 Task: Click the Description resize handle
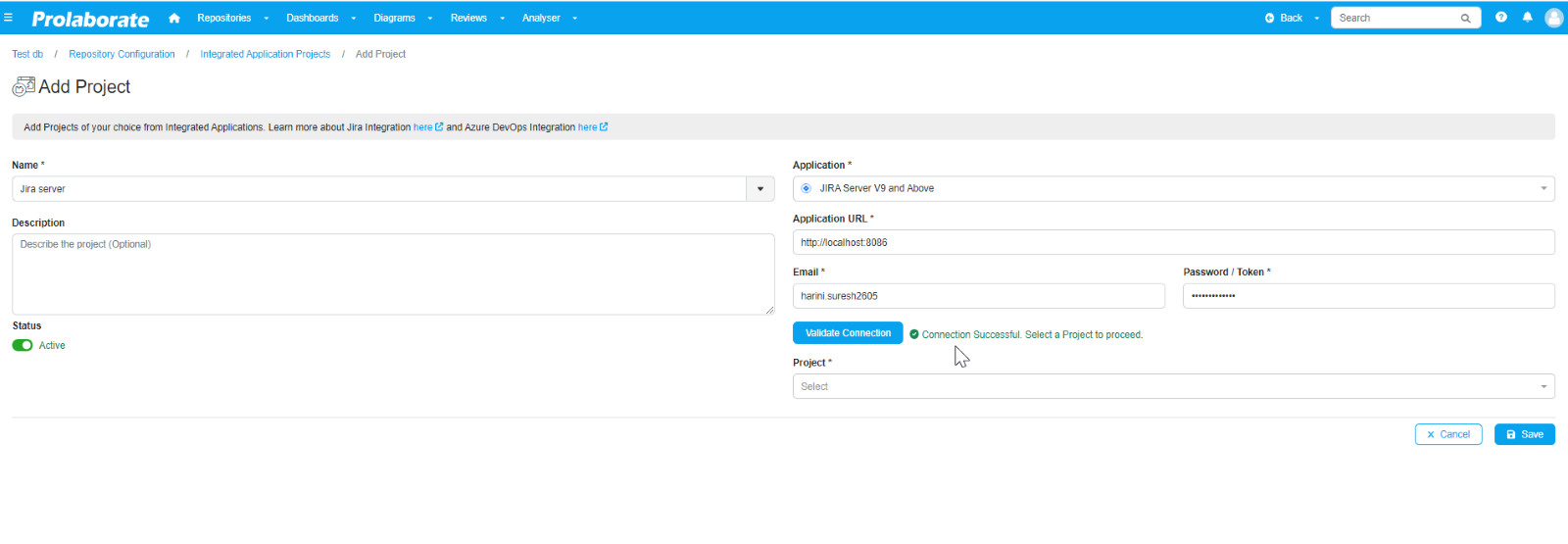[769, 309]
